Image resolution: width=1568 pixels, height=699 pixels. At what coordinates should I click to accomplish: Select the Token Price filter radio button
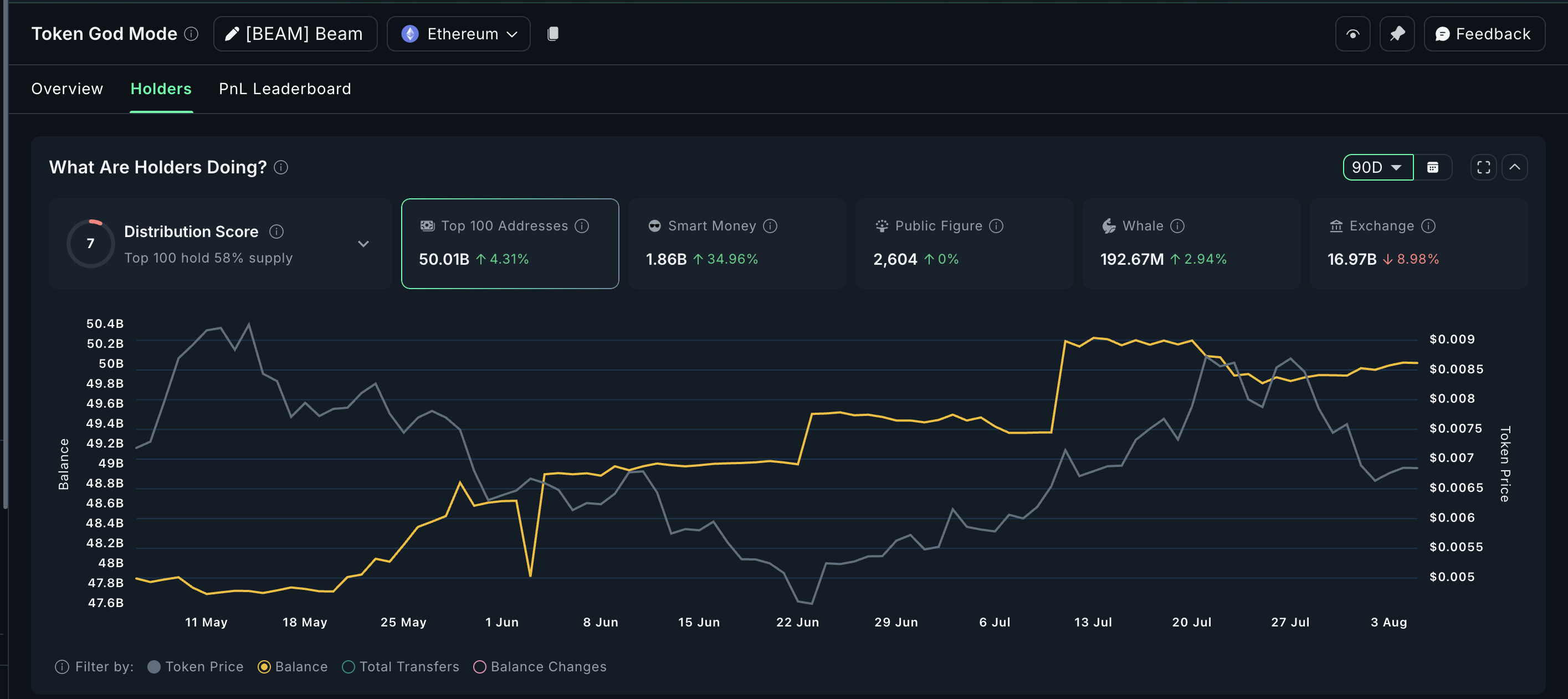pos(154,667)
